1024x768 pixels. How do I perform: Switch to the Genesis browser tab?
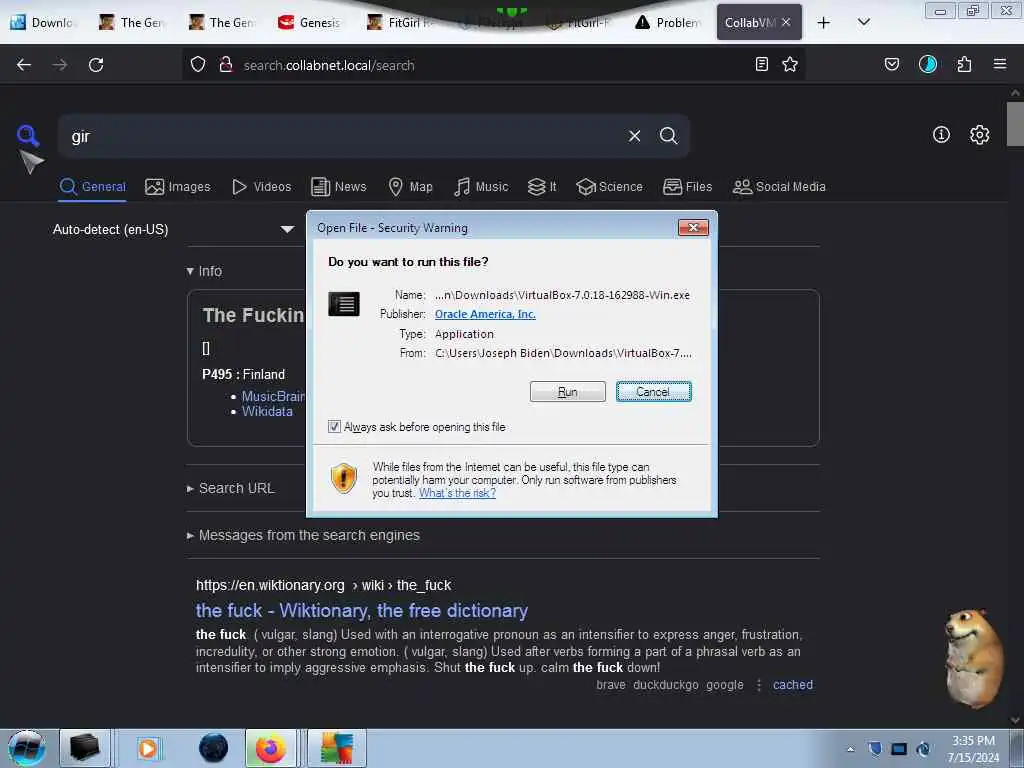(x=310, y=23)
